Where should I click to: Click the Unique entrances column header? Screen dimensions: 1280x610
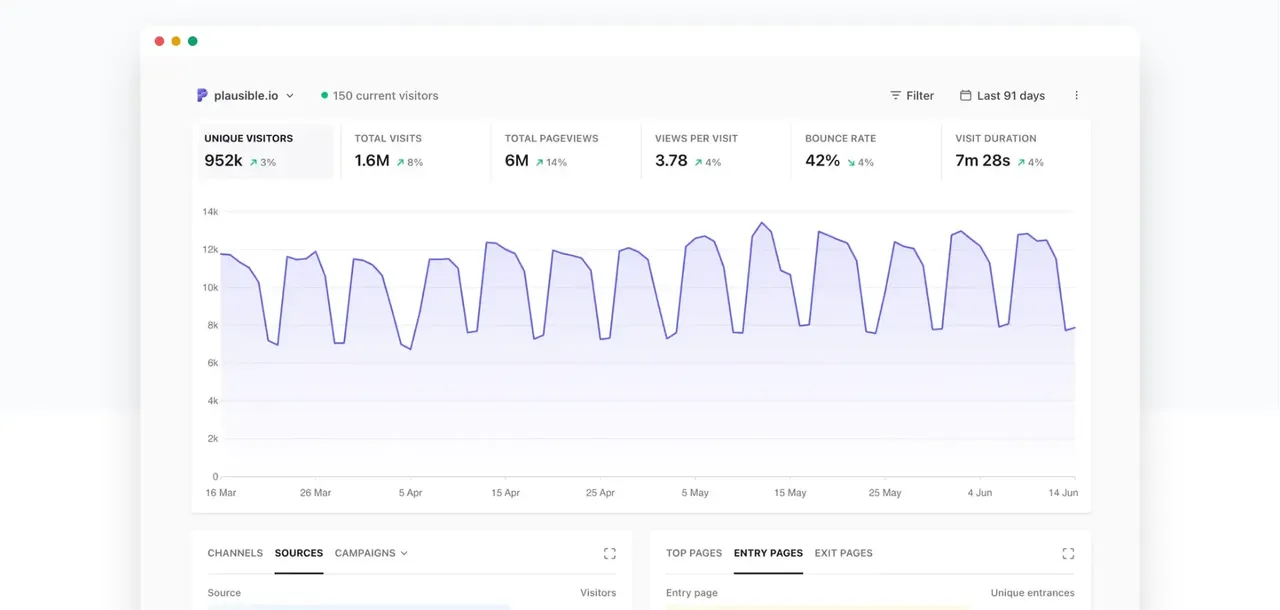tap(1033, 593)
